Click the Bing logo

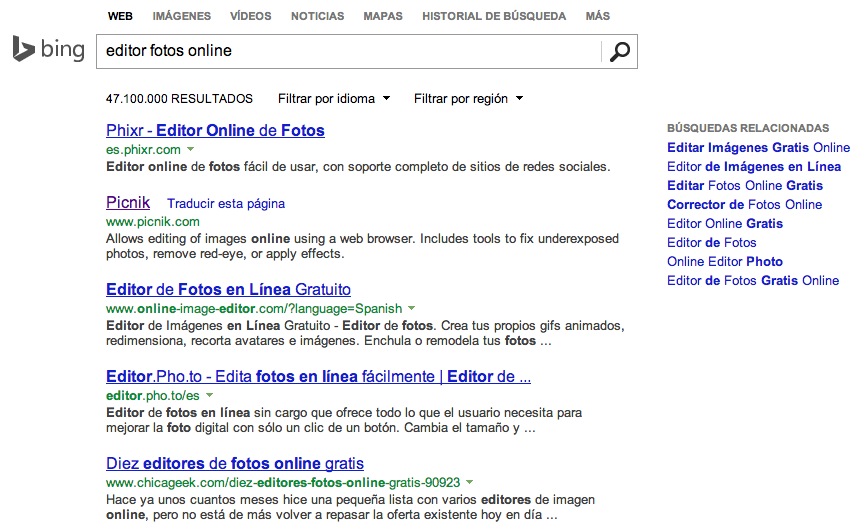click(48, 49)
